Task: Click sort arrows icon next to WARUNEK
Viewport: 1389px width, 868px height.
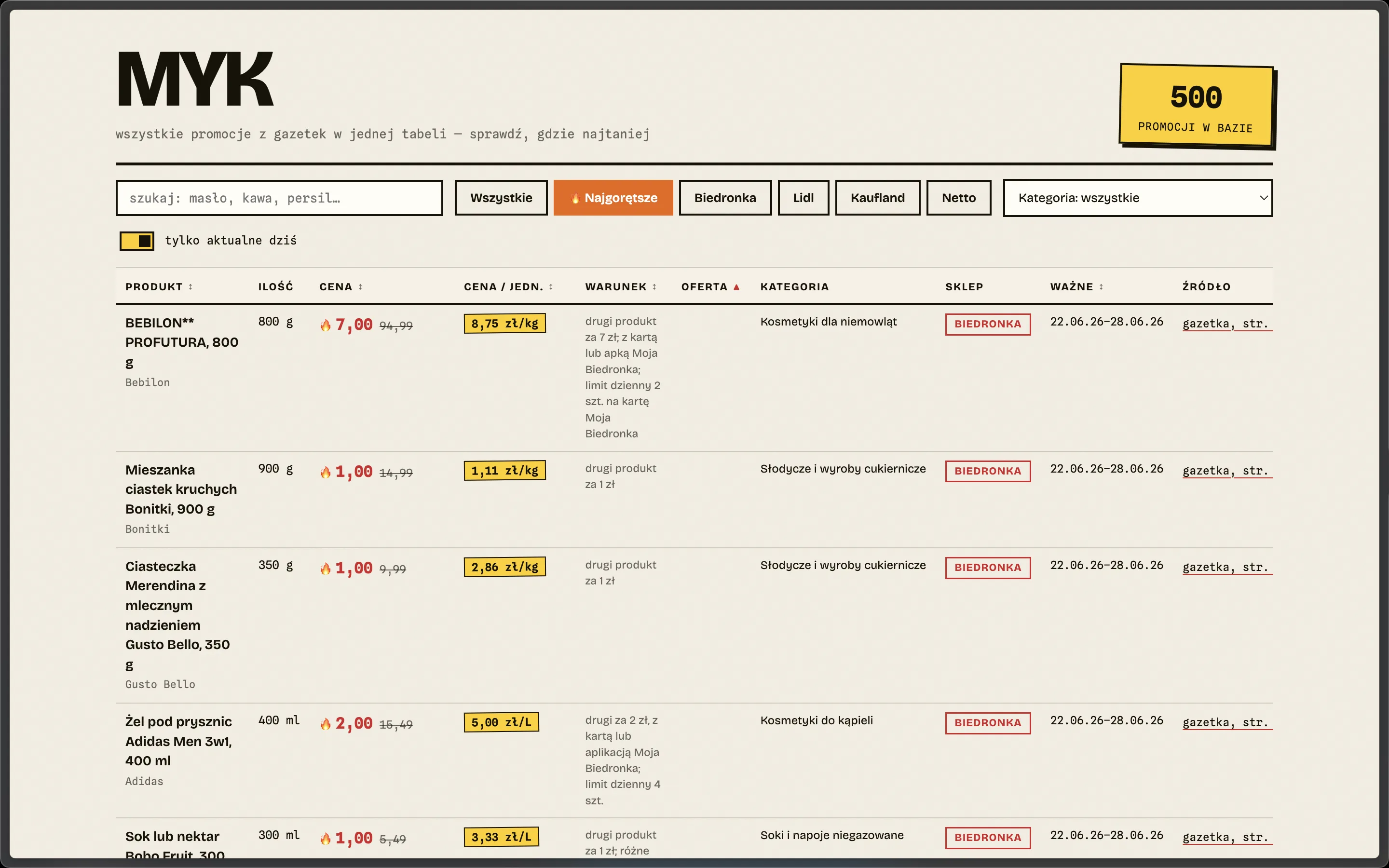Action: tap(654, 286)
